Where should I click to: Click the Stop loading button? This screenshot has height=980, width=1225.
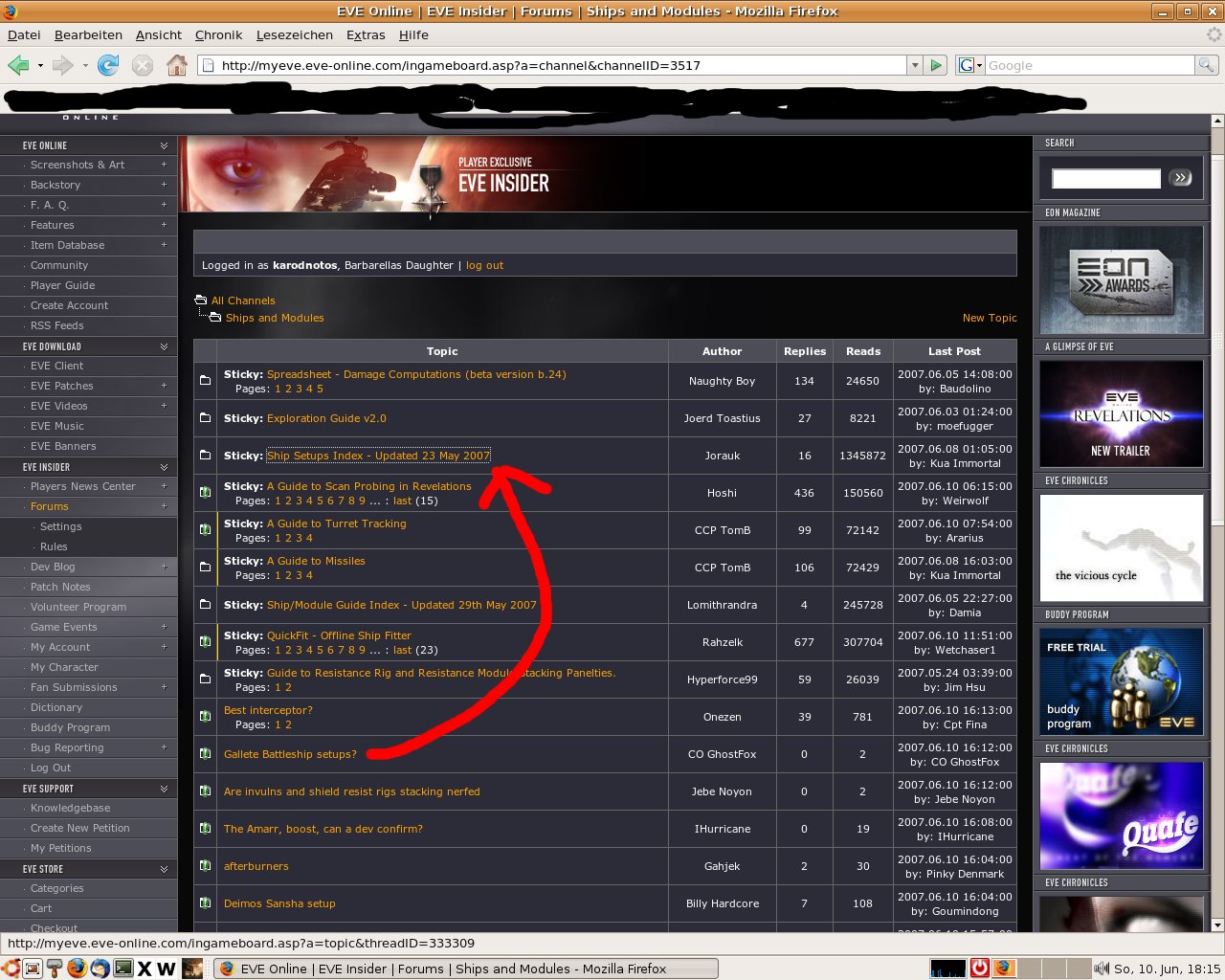142,65
